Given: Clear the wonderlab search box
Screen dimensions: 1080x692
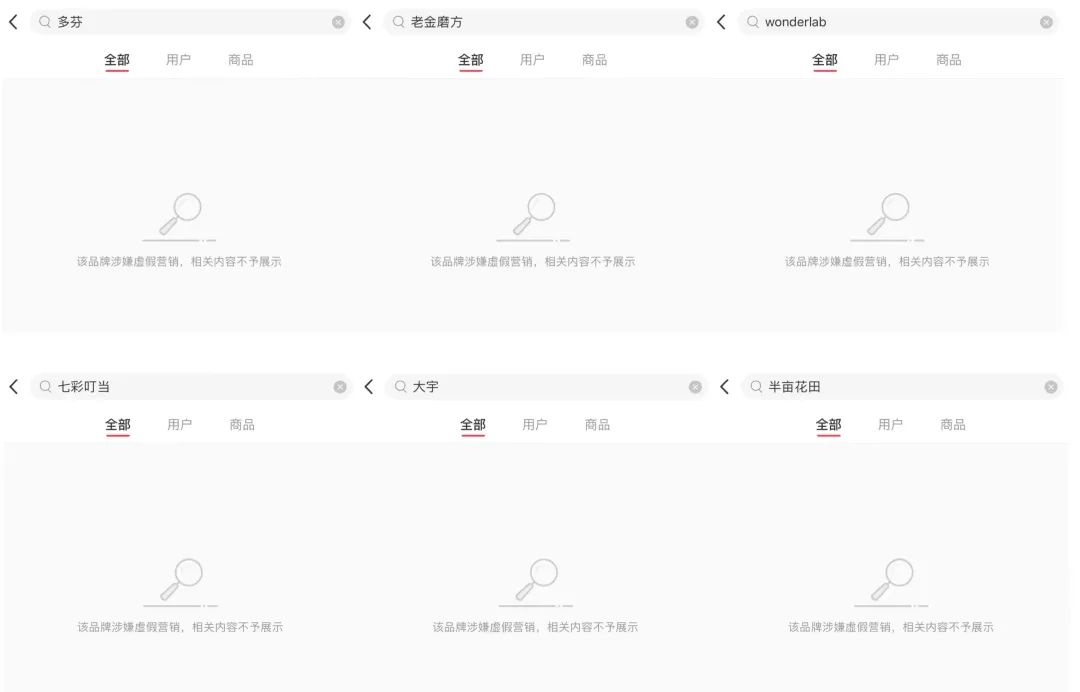Looking at the screenshot, I should click(x=1046, y=22).
